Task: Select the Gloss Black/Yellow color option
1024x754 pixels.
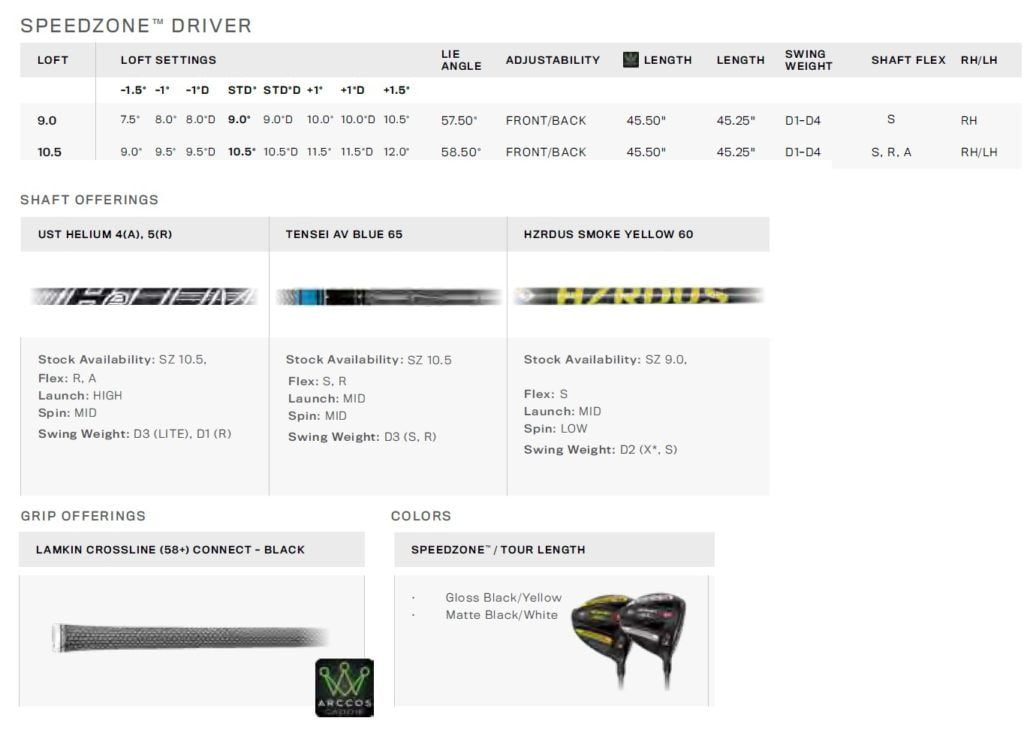Action: coord(504,598)
